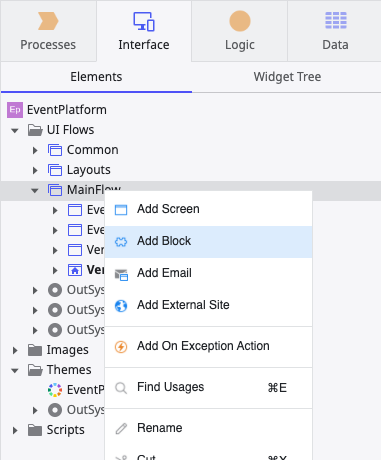Viewport: 381px width, 460px height.
Task: Choose Add Screen from context menu
Action: [x=208, y=209]
